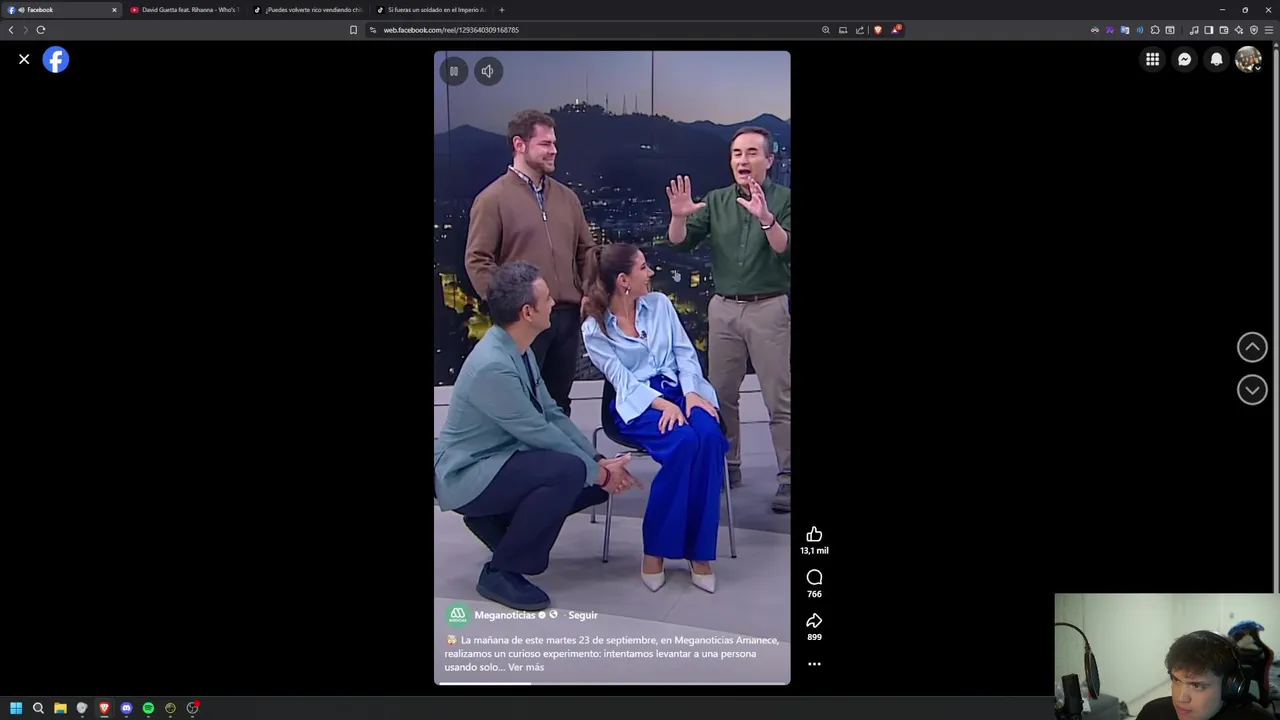
Task: Go to Facebook home via logo
Action: (x=56, y=60)
